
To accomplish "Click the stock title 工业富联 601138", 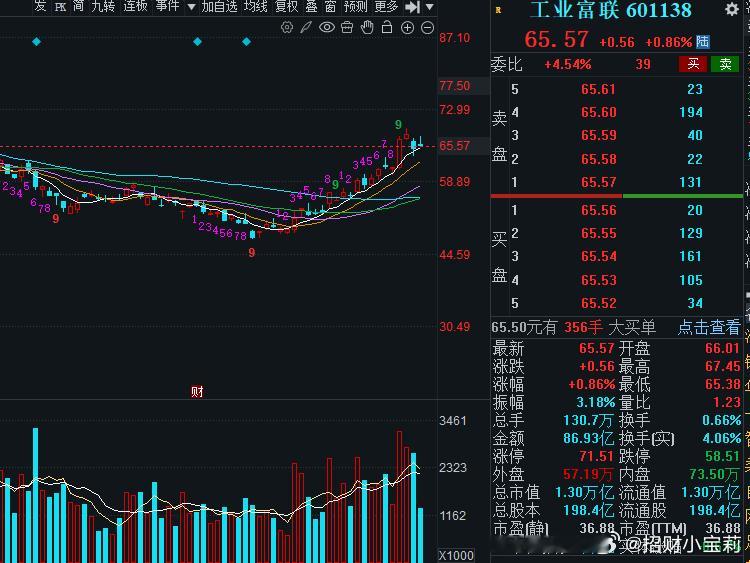I will click(611, 10).
